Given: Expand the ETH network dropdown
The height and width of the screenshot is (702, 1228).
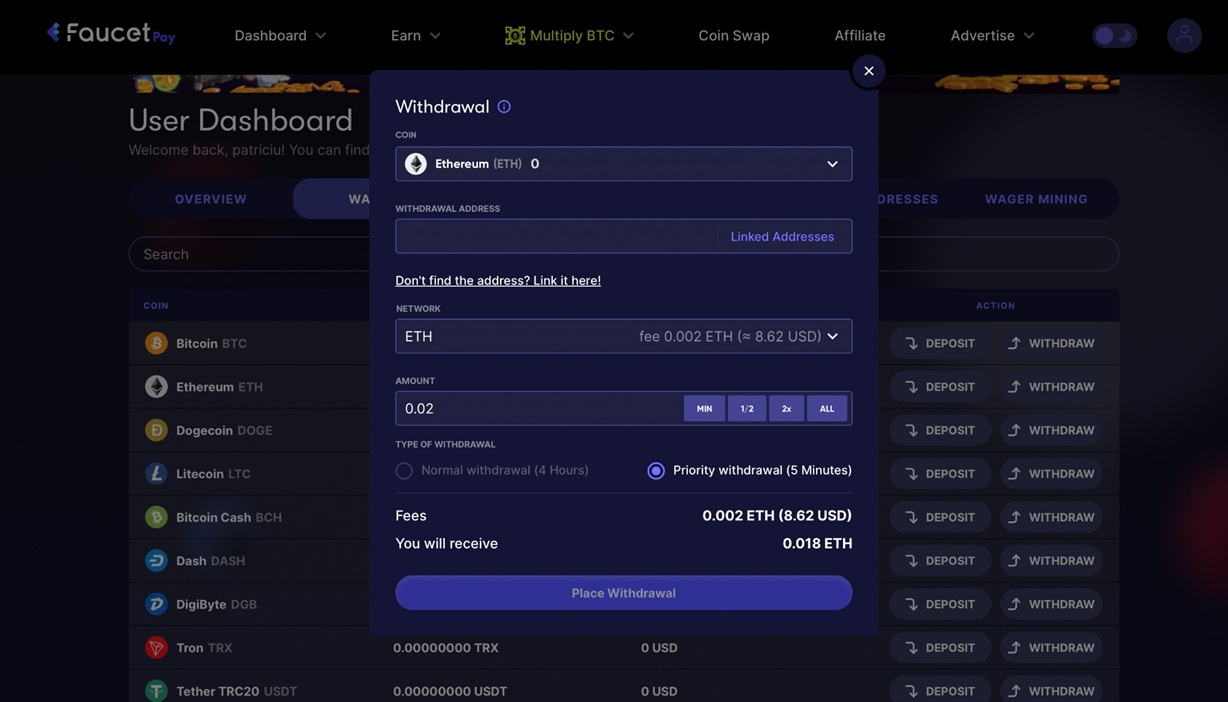Looking at the screenshot, I should coord(623,337).
